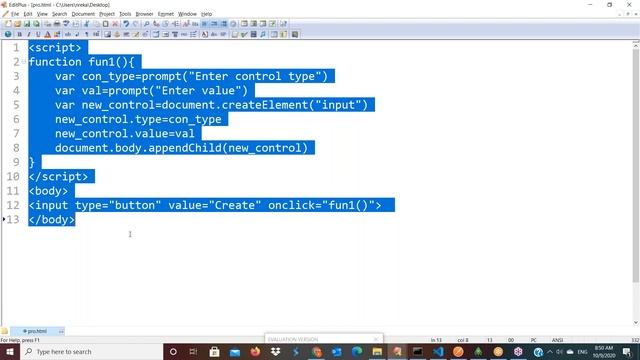Click the opening <script> tag on line 1
Viewport: 640px width, 360px height.
tap(55, 48)
